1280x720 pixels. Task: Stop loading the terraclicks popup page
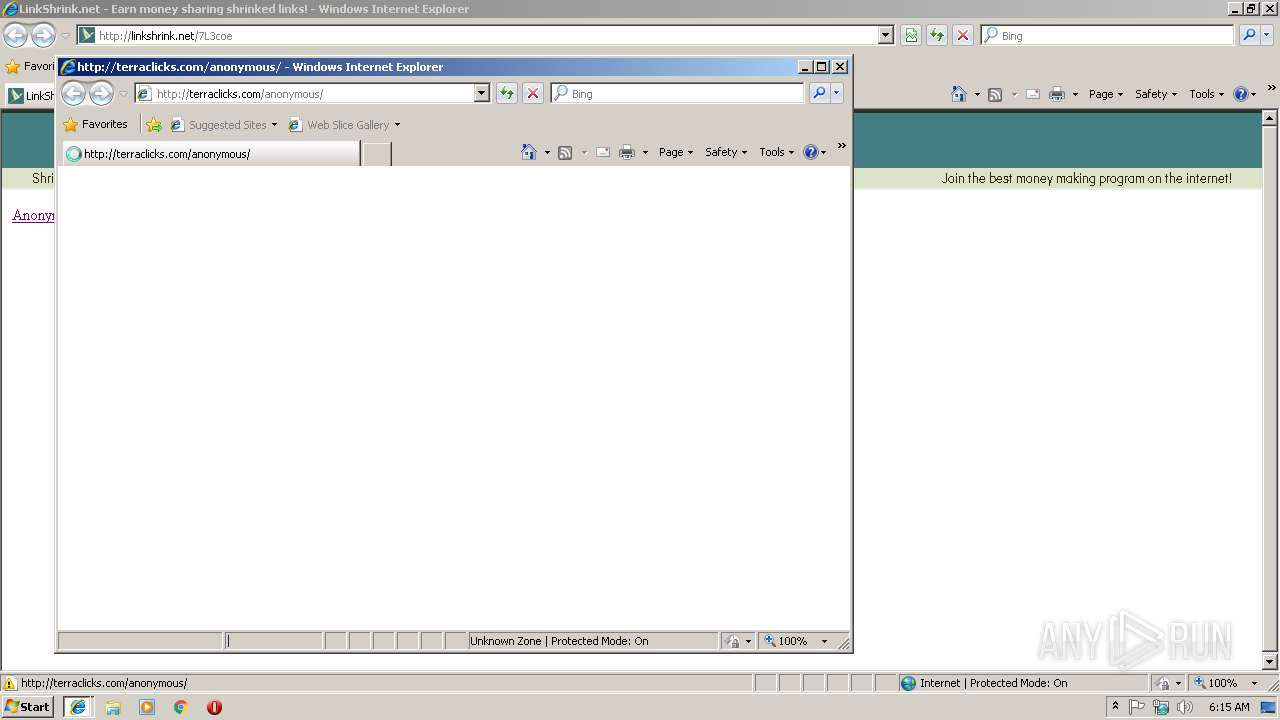533,93
